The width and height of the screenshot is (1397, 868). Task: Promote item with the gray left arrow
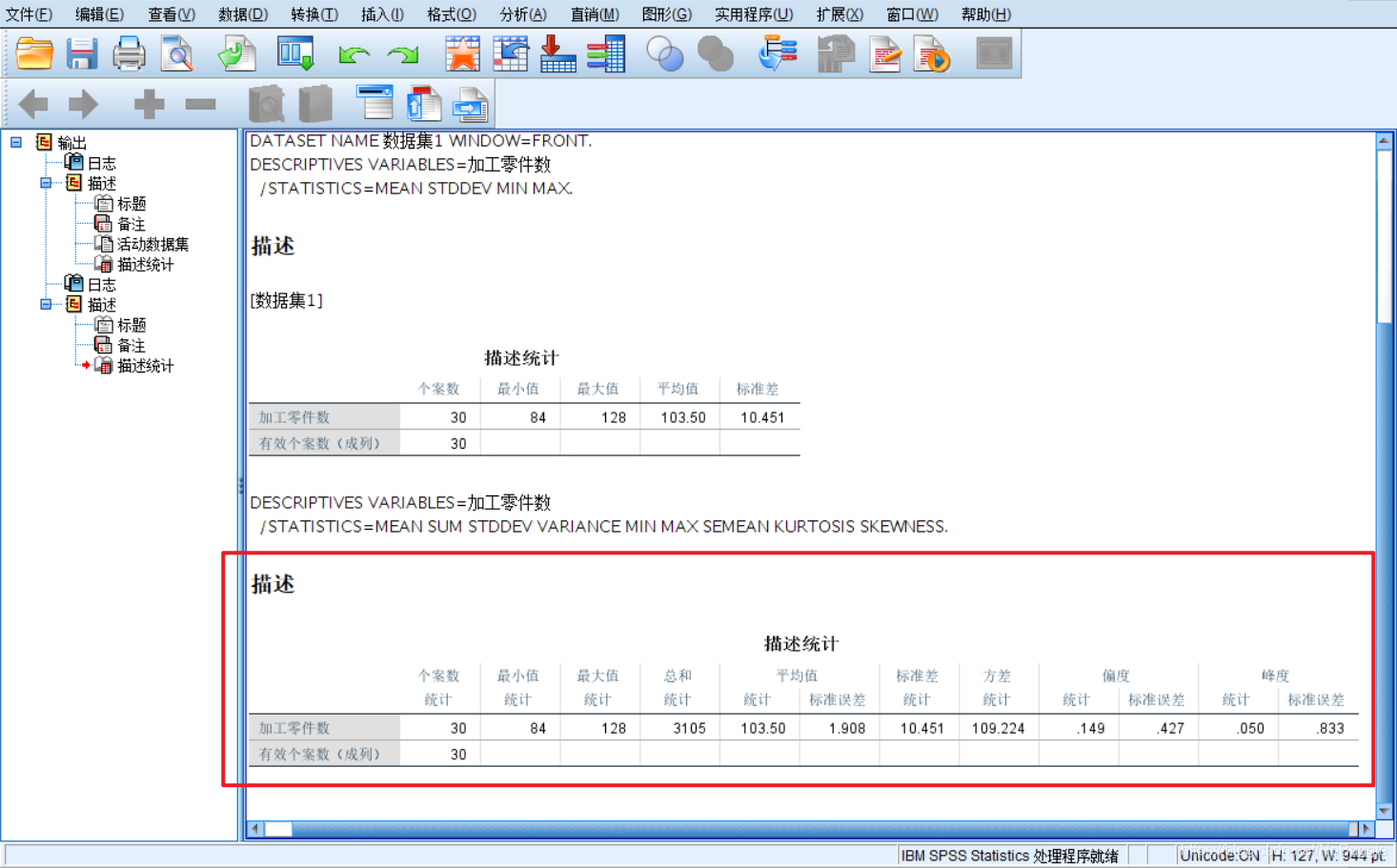(x=33, y=104)
